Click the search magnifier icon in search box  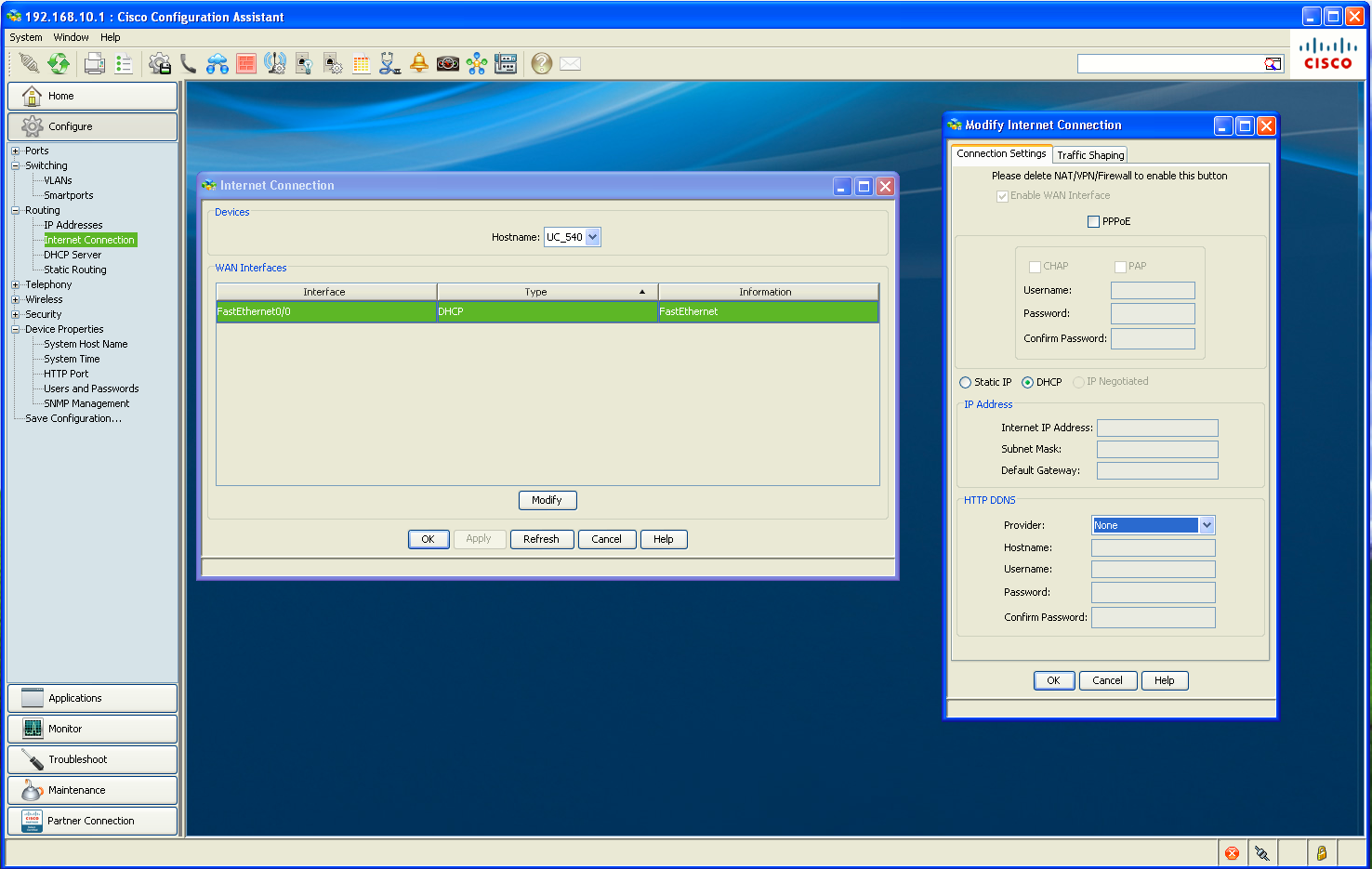(x=1273, y=63)
